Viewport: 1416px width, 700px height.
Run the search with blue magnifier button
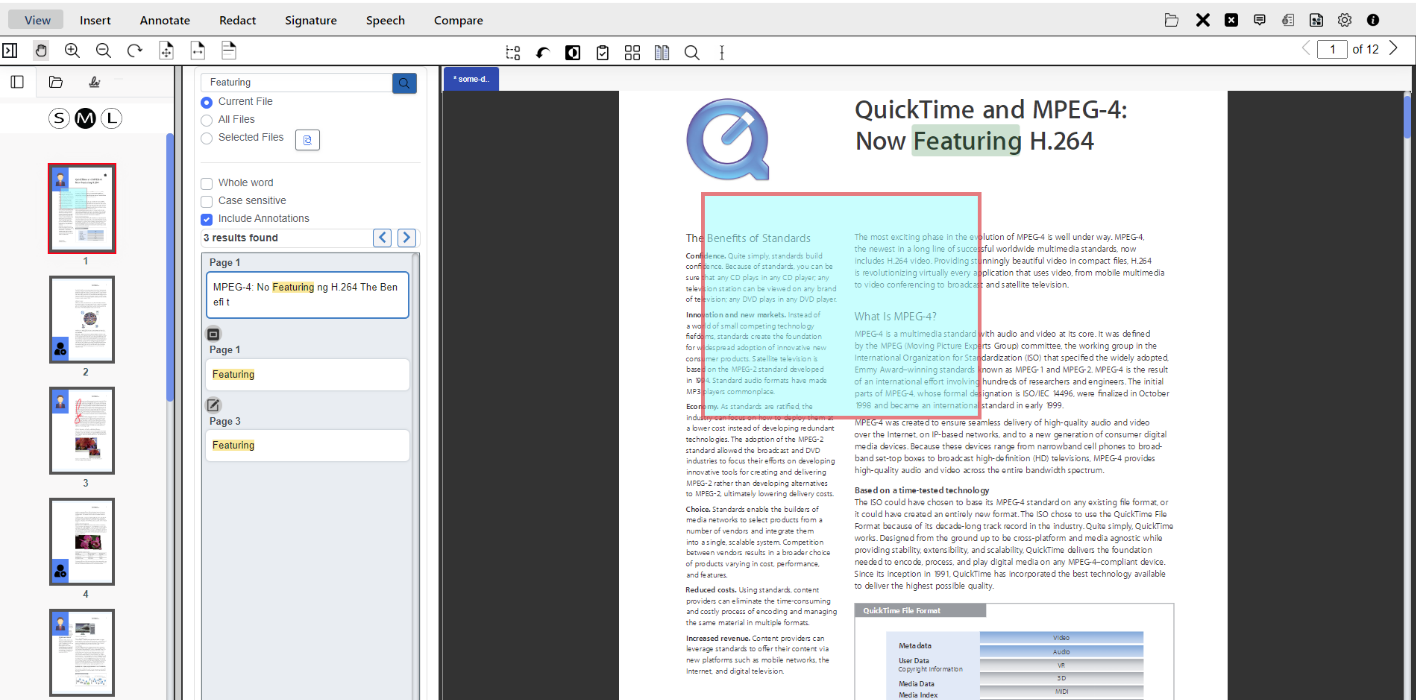click(405, 83)
